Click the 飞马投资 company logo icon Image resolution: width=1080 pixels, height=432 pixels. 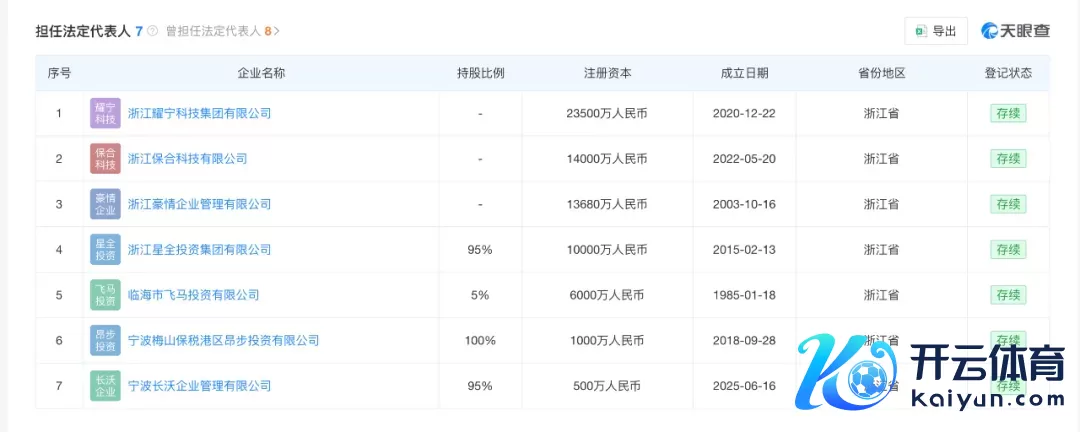[x=105, y=295]
